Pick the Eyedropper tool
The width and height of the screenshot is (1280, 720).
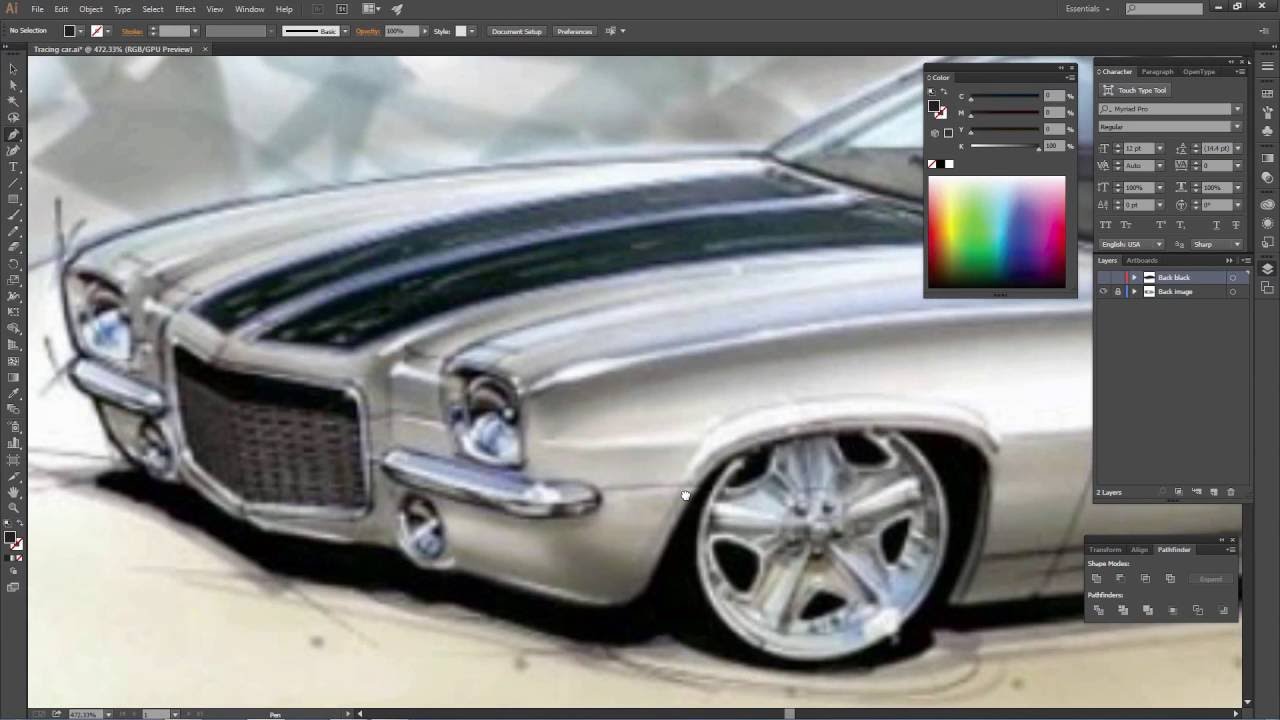point(12,394)
